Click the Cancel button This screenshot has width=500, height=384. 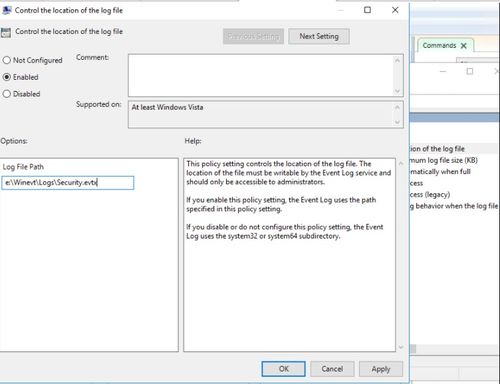pos(332,369)
